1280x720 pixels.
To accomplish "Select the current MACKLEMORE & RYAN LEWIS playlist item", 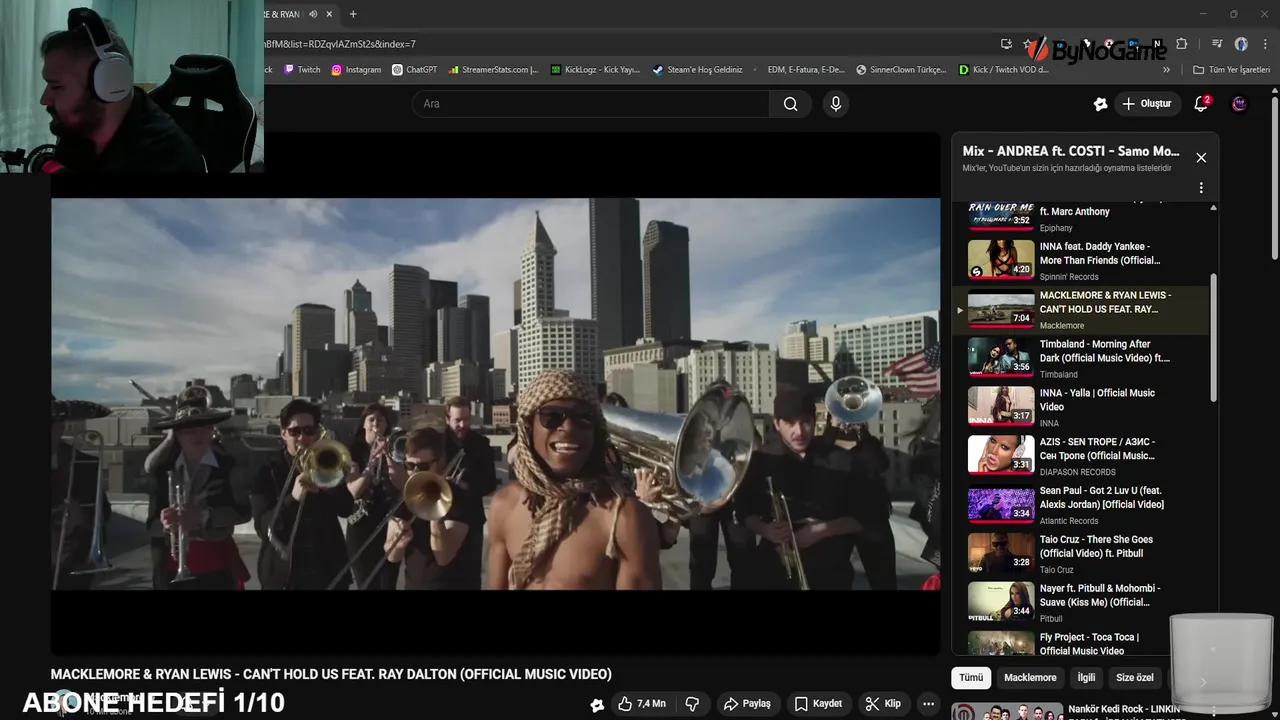I will tap(1080, 309).
